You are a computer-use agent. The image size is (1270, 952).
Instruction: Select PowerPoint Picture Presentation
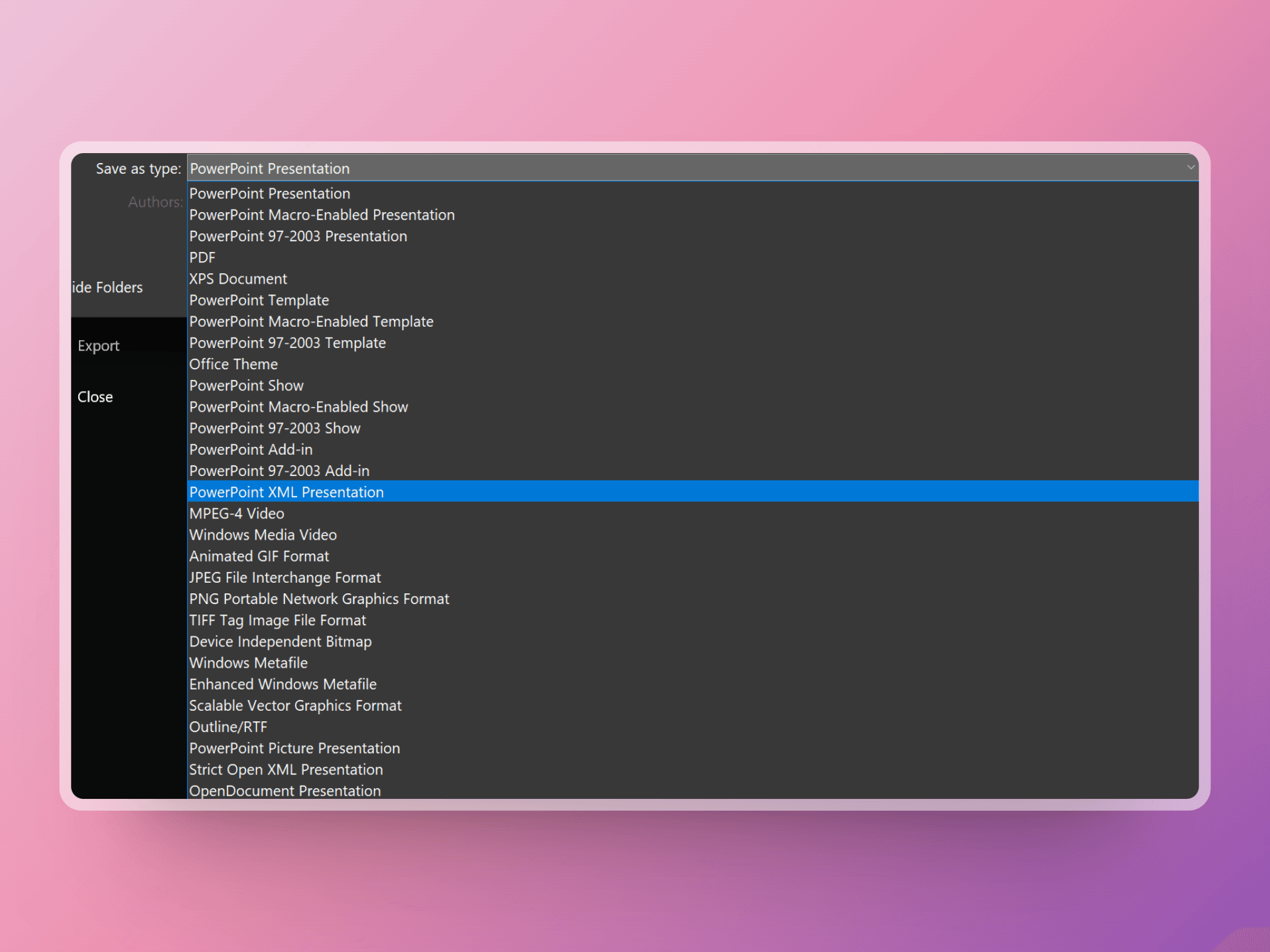(692, 748)
